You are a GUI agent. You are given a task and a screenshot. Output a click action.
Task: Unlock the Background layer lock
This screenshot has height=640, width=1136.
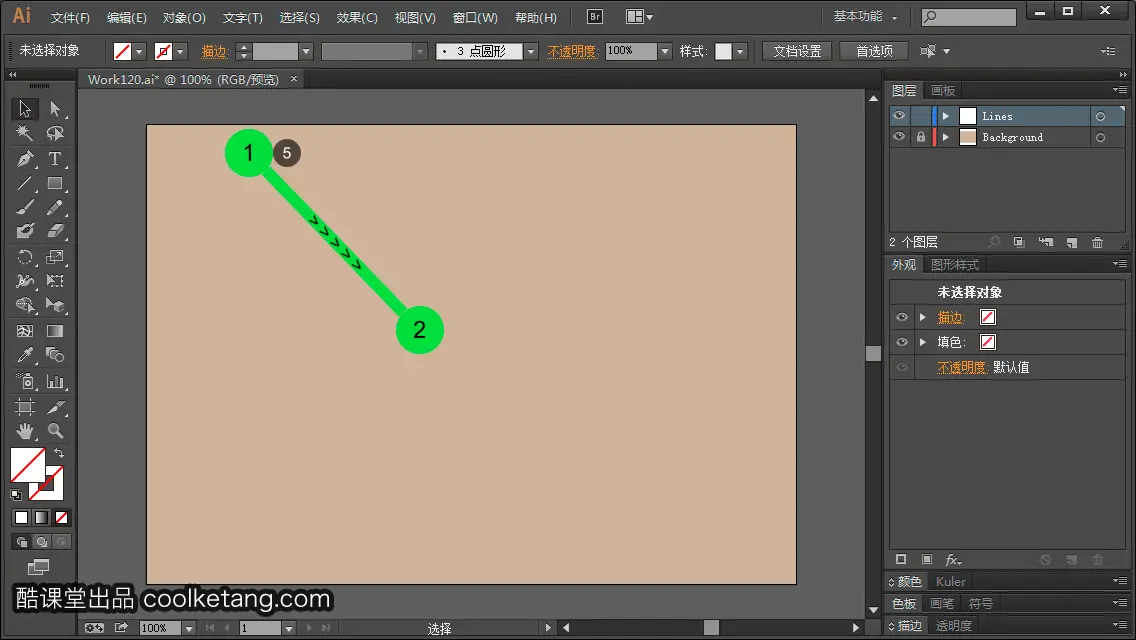click(x=920, y=137)
